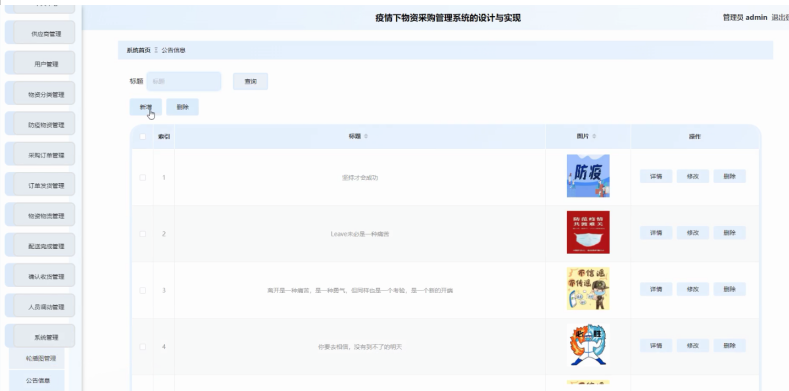
Task: Click the 查询 search button
Action: [250, 81]
